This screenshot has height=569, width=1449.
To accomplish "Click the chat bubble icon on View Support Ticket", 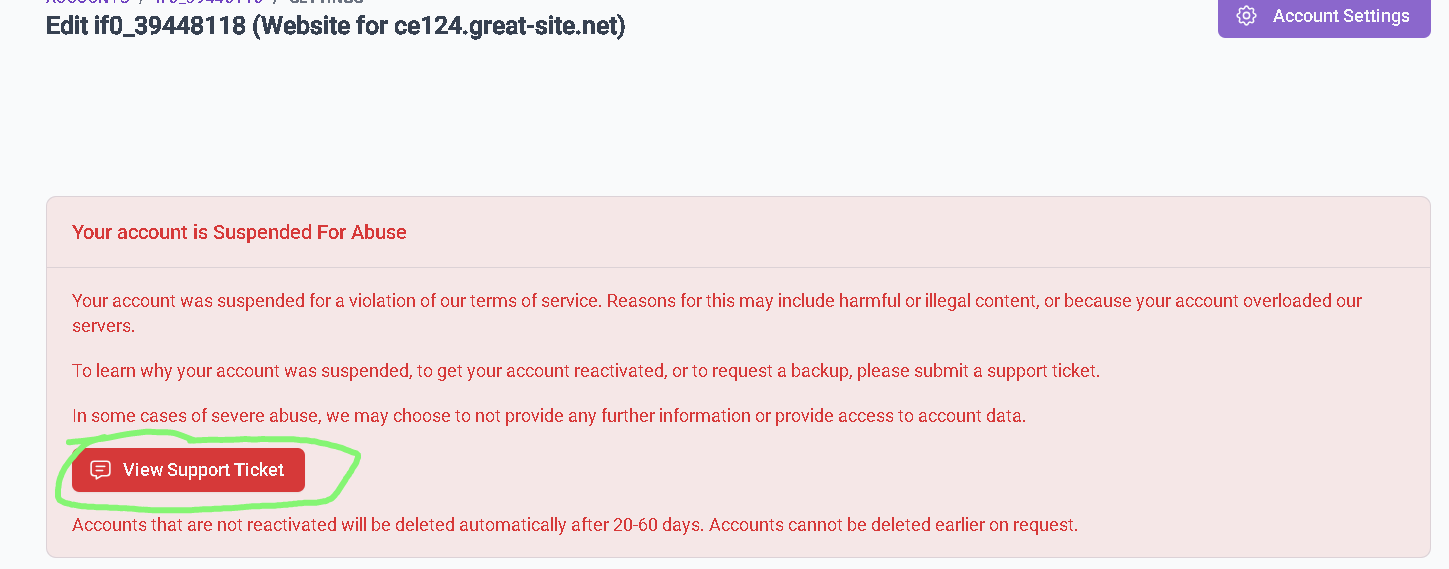I will pyautogui.click(x=100, y=470).
